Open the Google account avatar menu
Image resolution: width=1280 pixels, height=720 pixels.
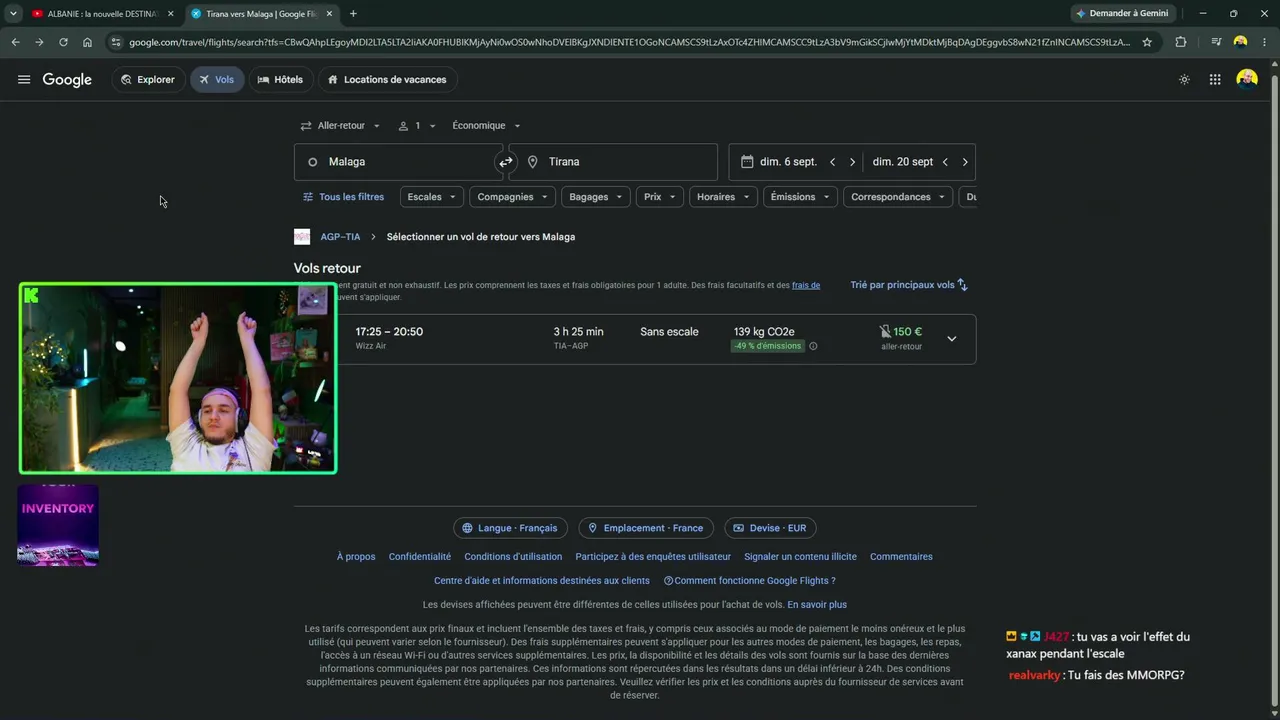(x=1246, y=79)
